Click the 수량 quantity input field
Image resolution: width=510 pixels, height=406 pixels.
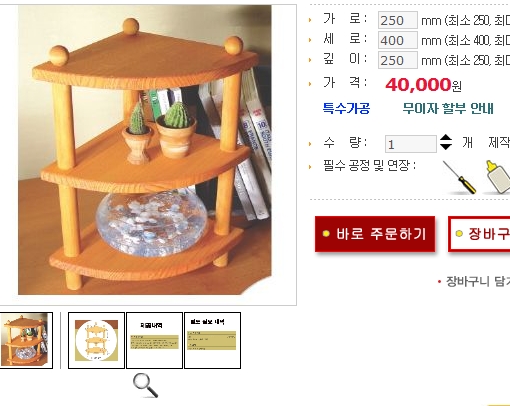[x=411, y=144]
